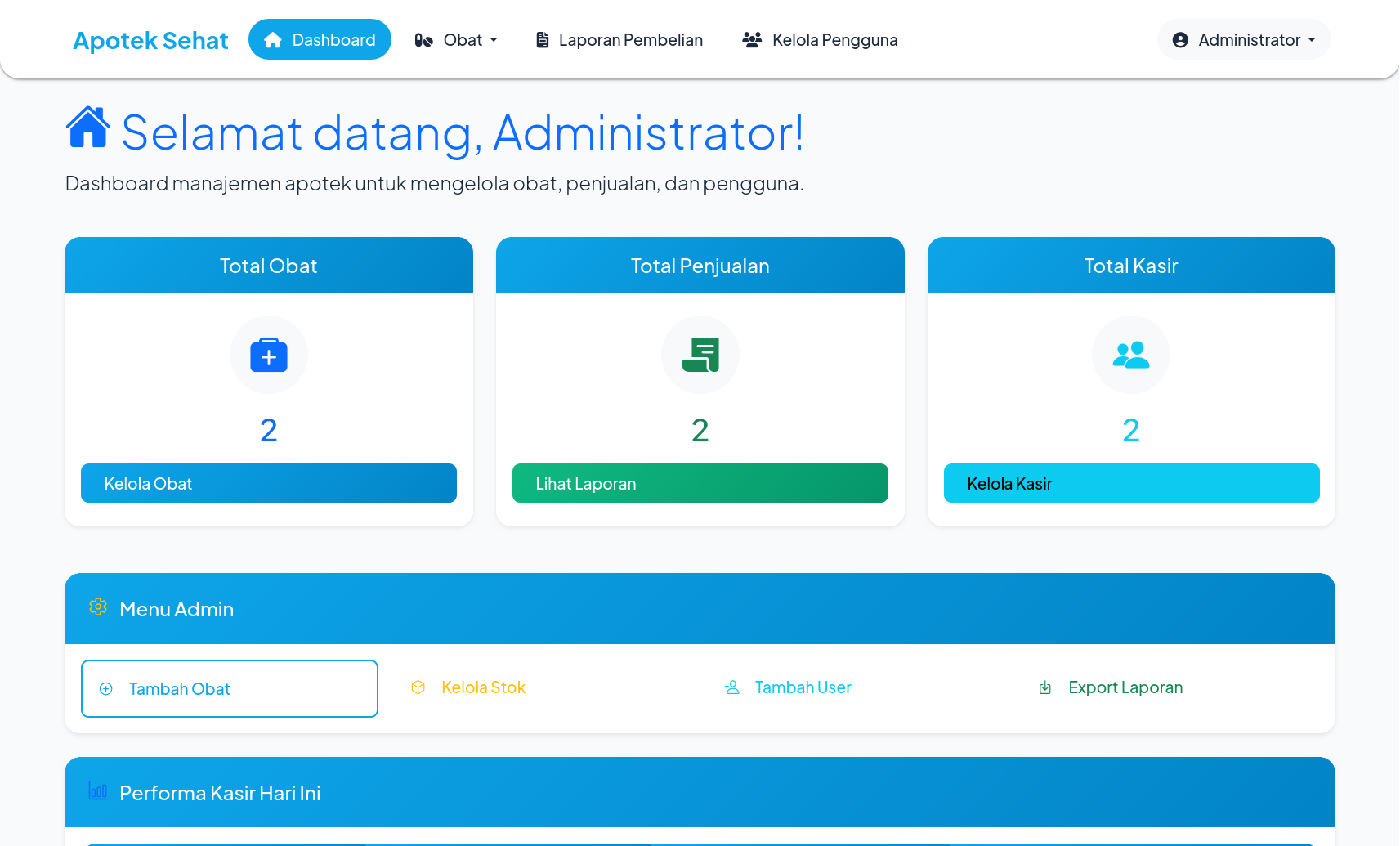Click the document icon beside Laporan Pembelian
Image resolution: width=1400 pixels, height=846 pixels.
click(x=542, y=39)
